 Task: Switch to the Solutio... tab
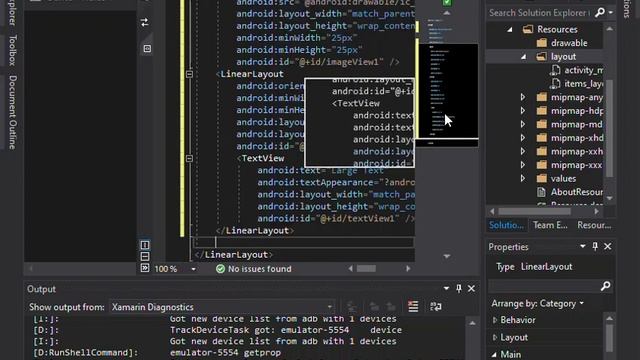click(x=506, y=225)
